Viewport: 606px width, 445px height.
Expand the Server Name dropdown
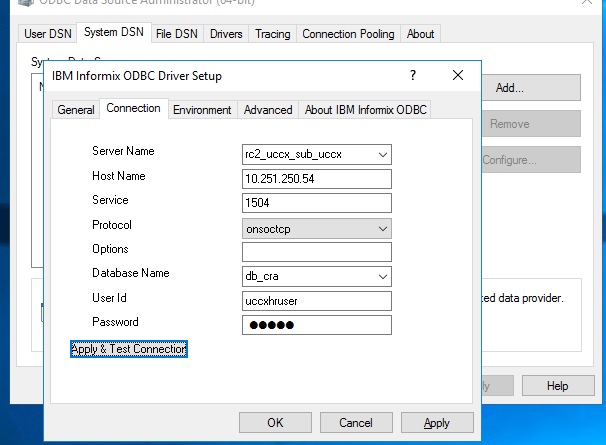click(x=381, y=154)
